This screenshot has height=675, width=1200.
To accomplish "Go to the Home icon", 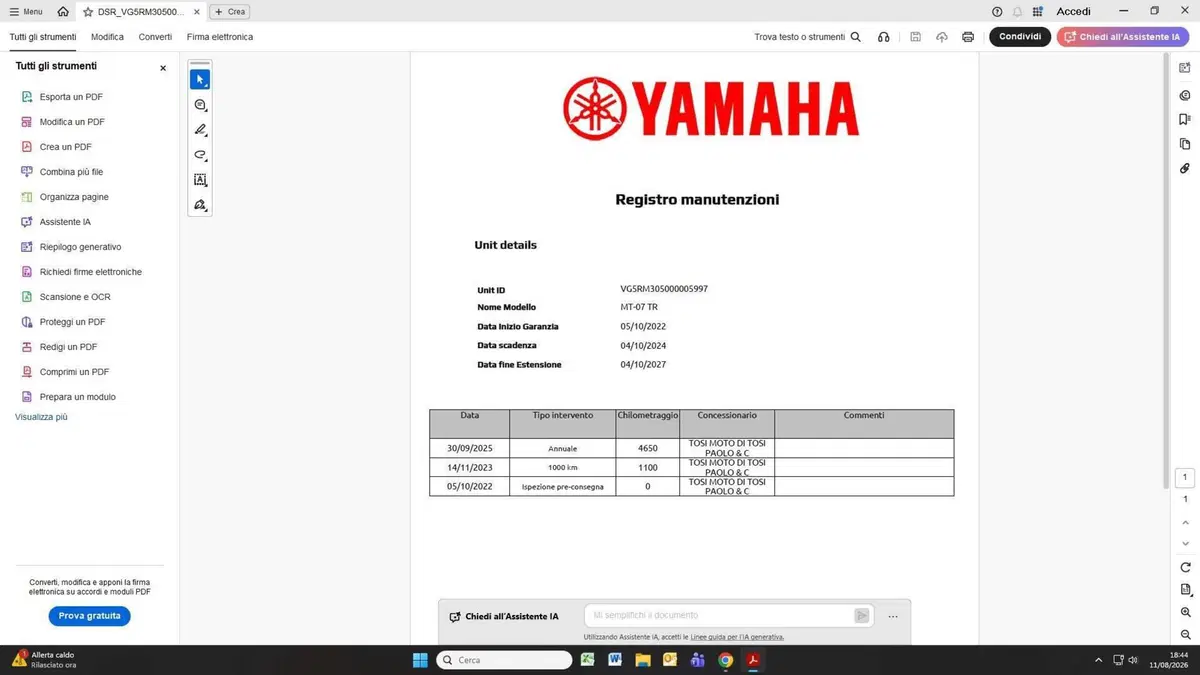I will (x=63, y=12).
